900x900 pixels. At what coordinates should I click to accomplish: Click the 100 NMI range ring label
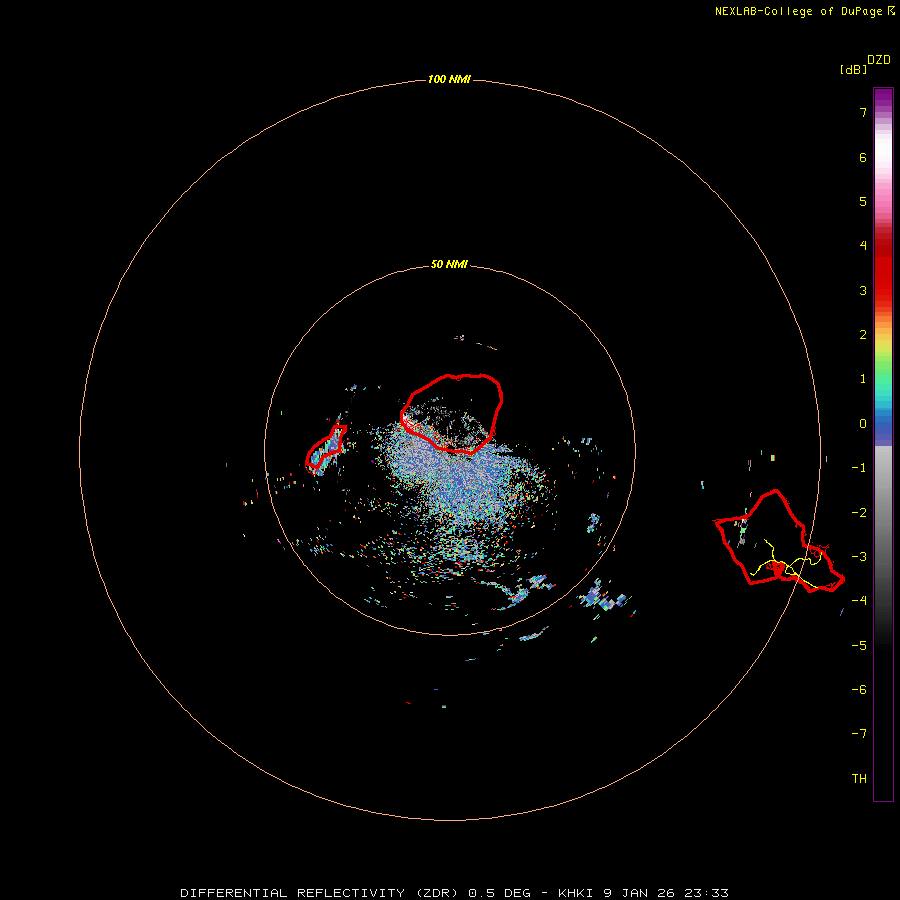click(449, 79)
